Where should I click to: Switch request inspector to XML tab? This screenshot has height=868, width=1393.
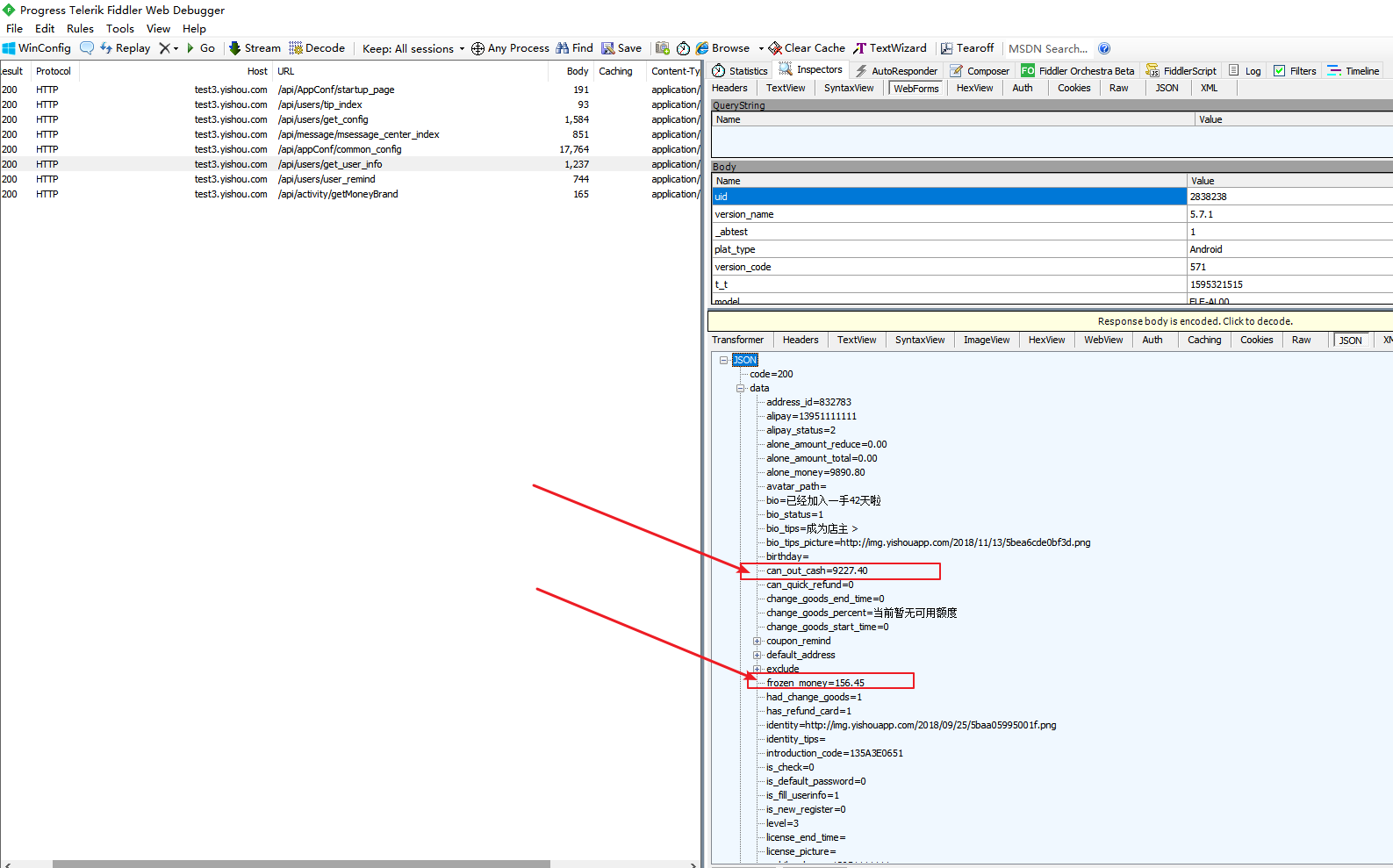[1209, 88]
